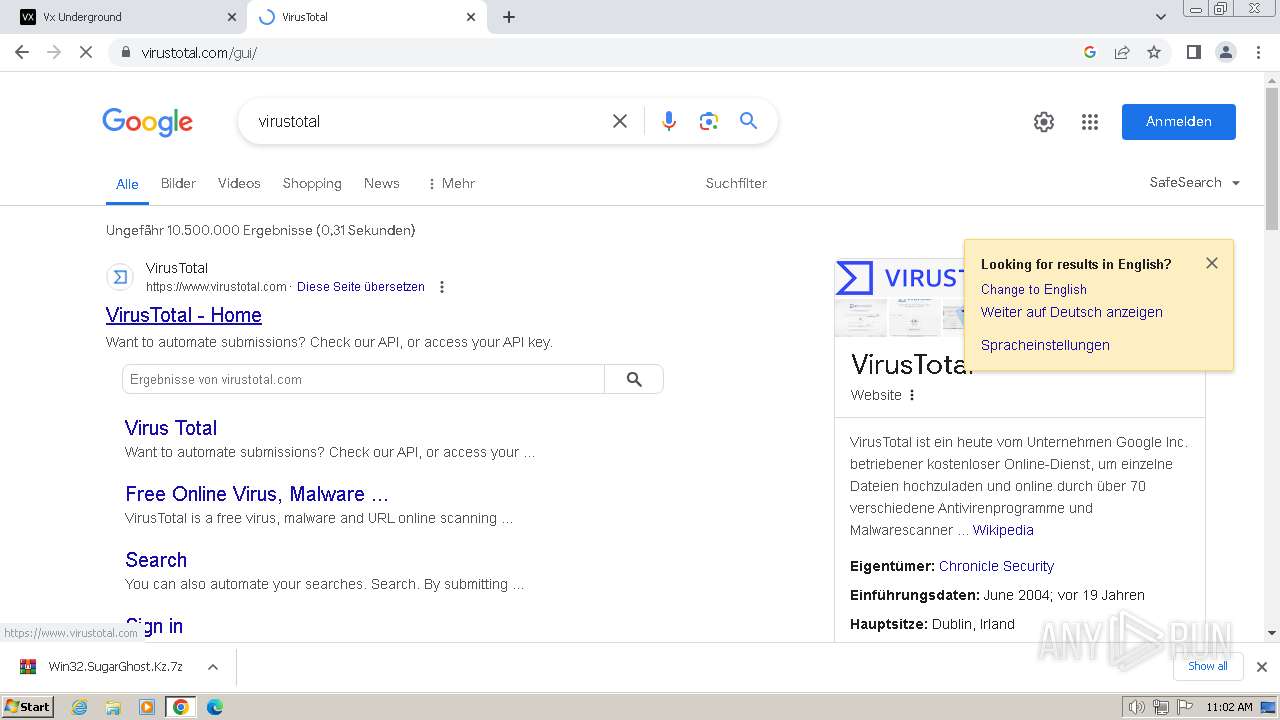Open the SafeSearch dropdown
1280x720 pixels.
(1195, 183)
